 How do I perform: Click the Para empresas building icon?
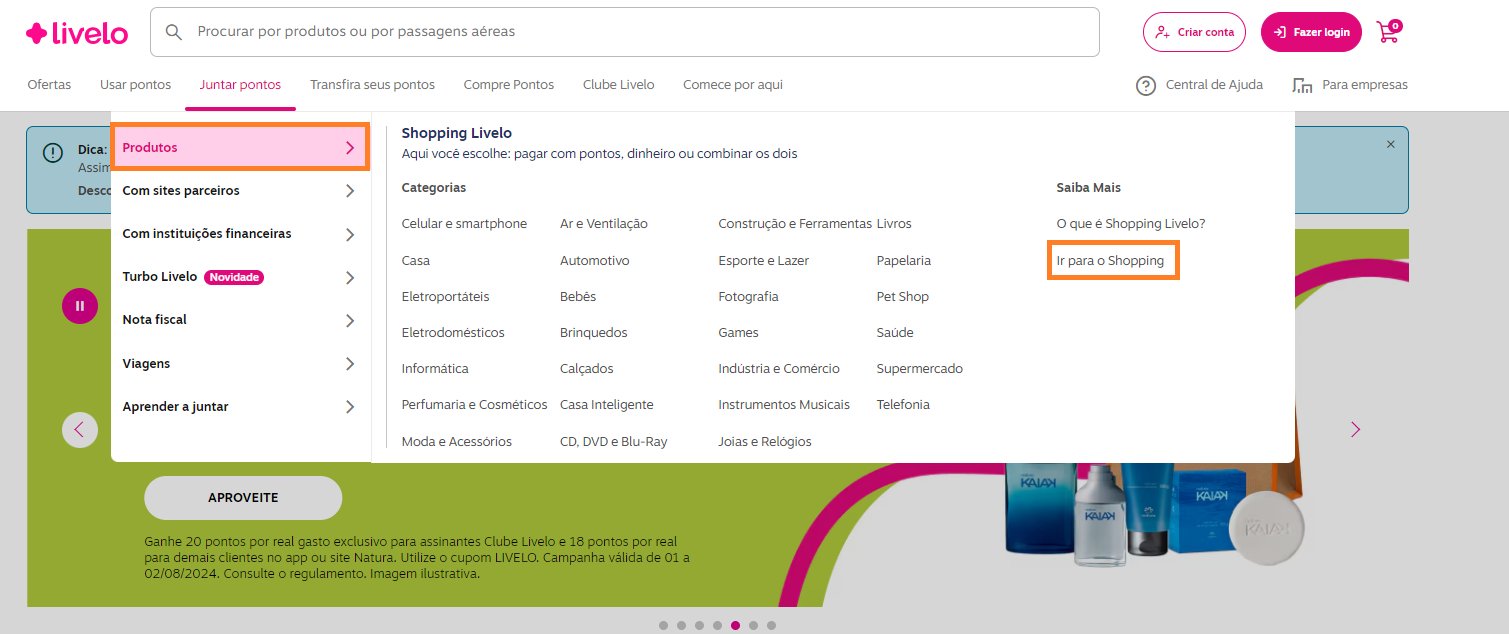(1302, 85)
